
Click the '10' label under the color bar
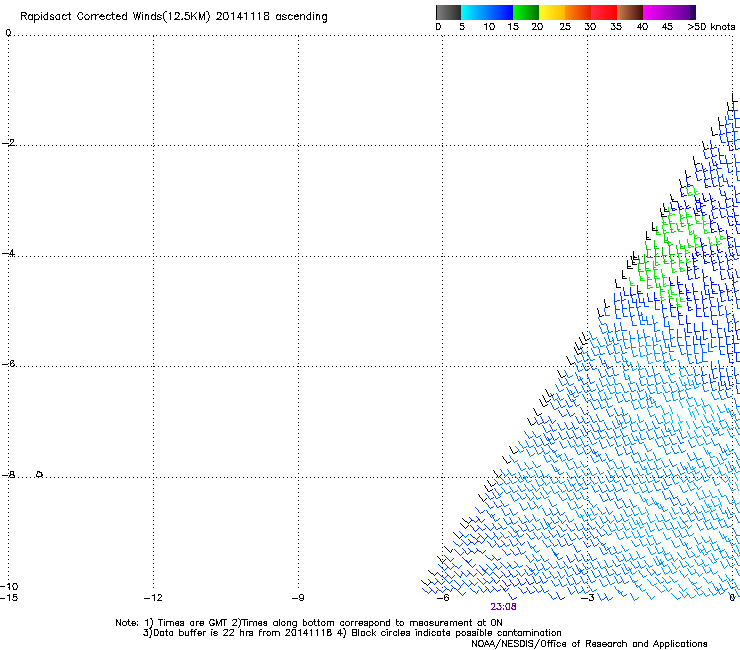tap(489, 27)
